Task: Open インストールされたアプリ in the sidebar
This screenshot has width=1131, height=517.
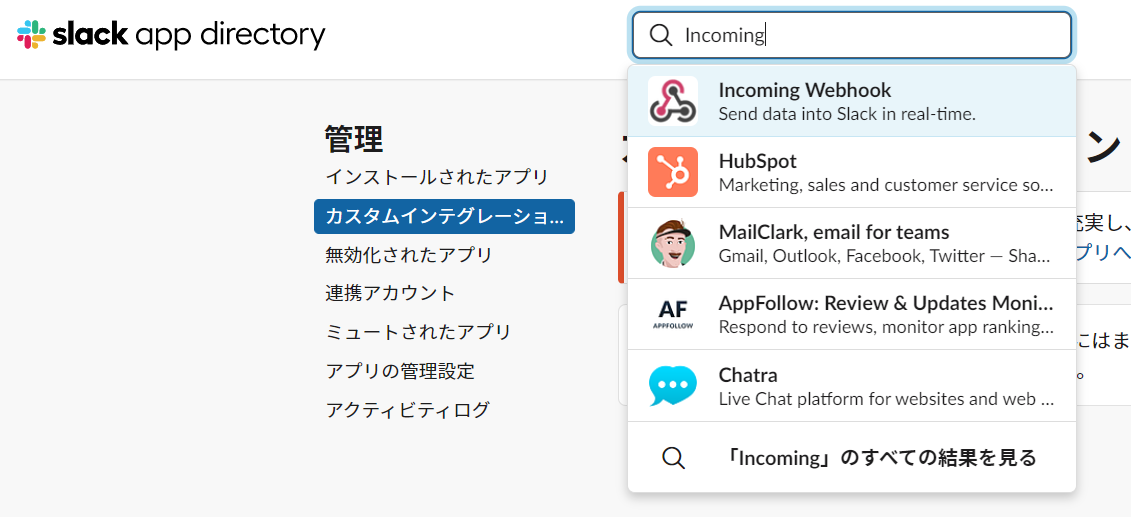Action: tap(437, 177)
